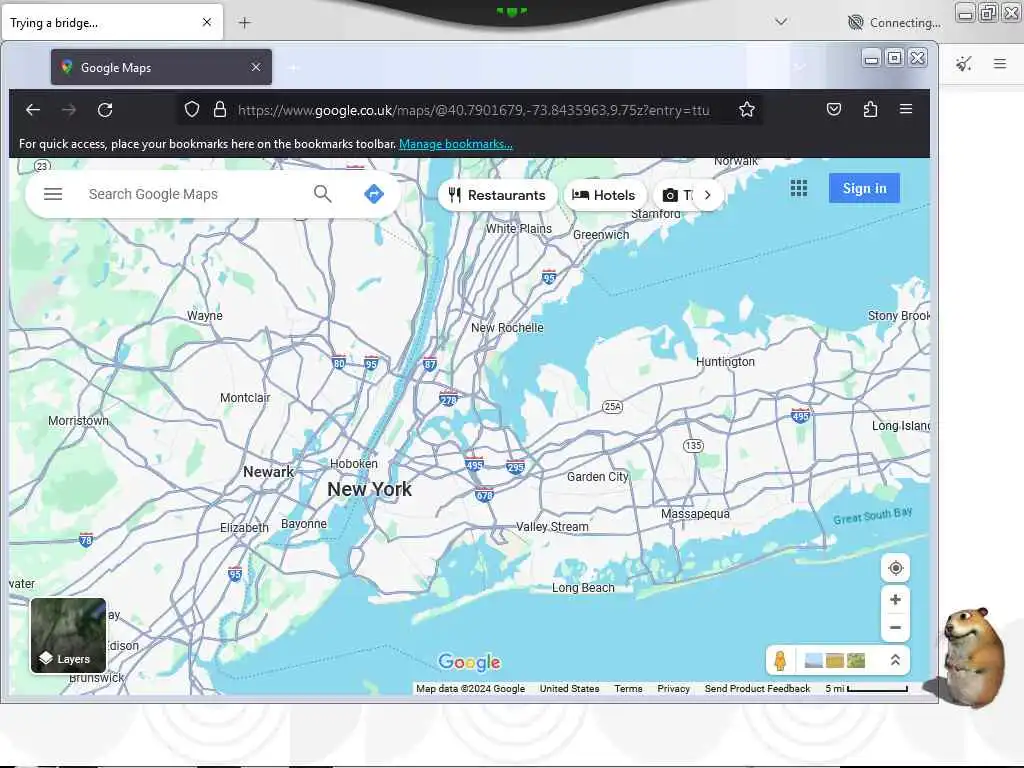Viewport: 1024px width, 768px height.
Task: Zoom out the map with minus button
Action: point(895,628)
